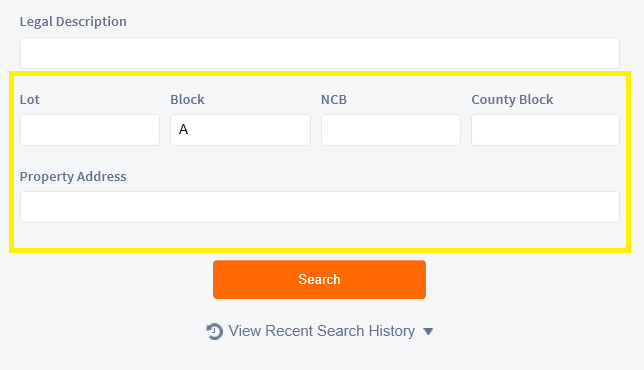Click the white Search text on button
The image size is (644, 370).
click(319, 279)
